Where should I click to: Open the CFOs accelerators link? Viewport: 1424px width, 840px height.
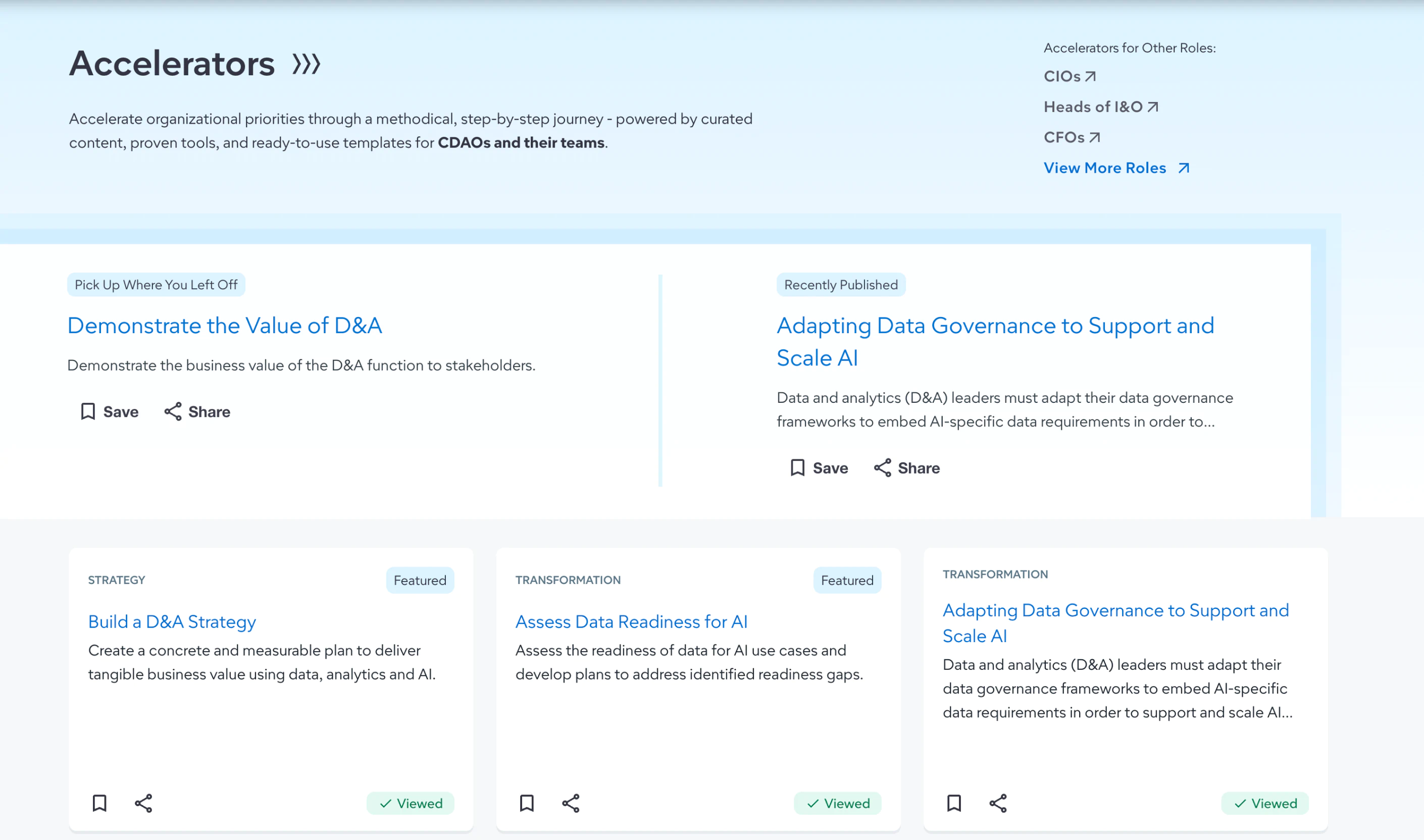tap(1071, 137)
